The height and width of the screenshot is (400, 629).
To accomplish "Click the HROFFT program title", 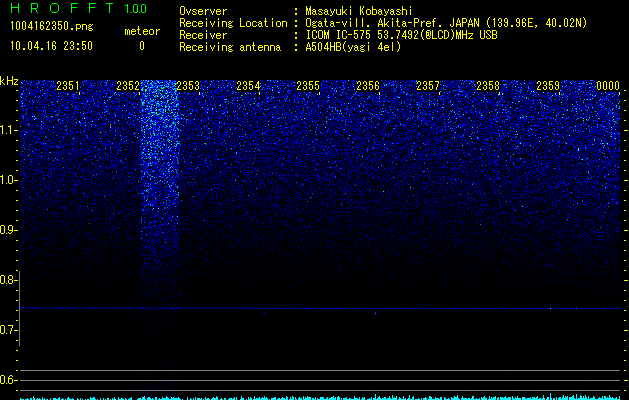I will (x=62, y=8).
